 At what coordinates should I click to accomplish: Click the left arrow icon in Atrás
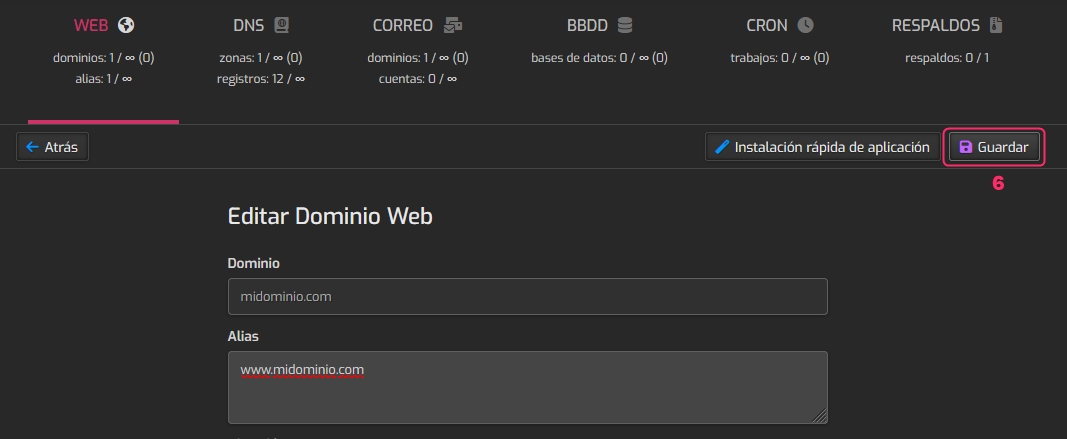pyautogui.click(x=32, y=147)
